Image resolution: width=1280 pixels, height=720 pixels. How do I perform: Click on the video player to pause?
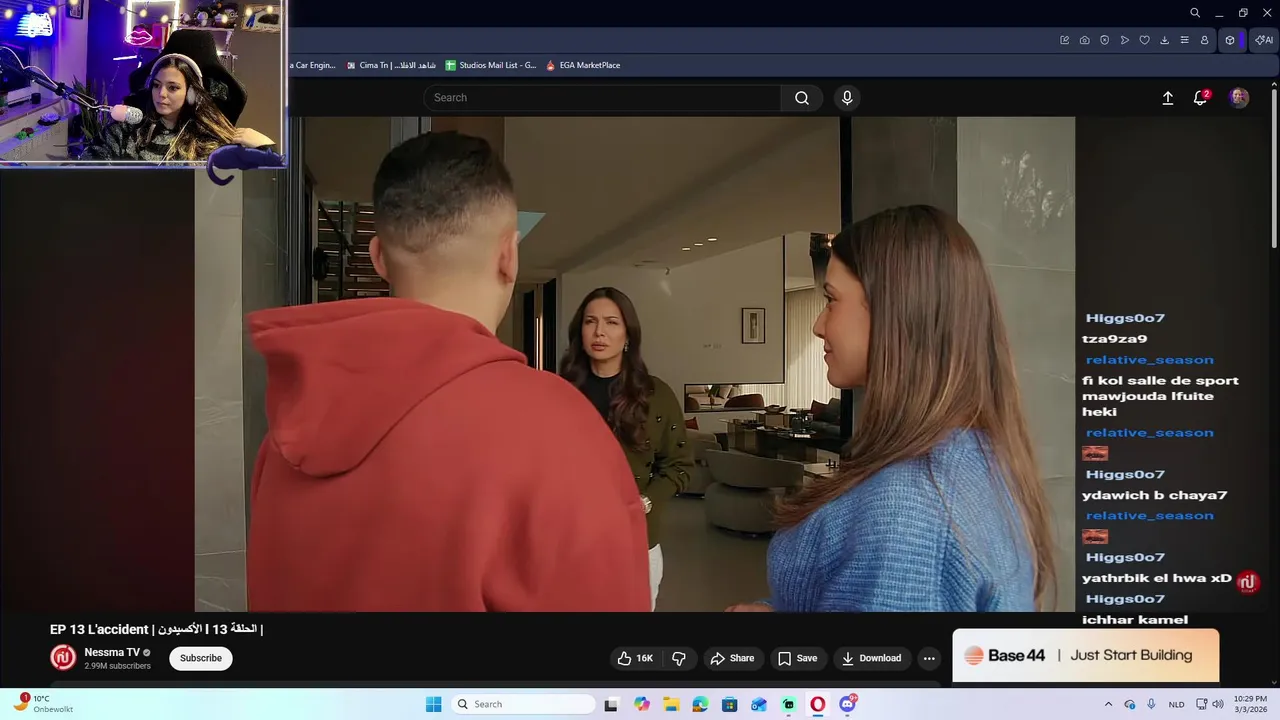(634, 364)
